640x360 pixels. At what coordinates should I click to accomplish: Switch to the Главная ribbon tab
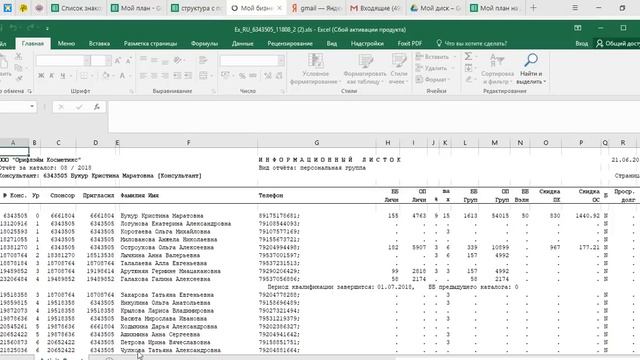[33, 43]
